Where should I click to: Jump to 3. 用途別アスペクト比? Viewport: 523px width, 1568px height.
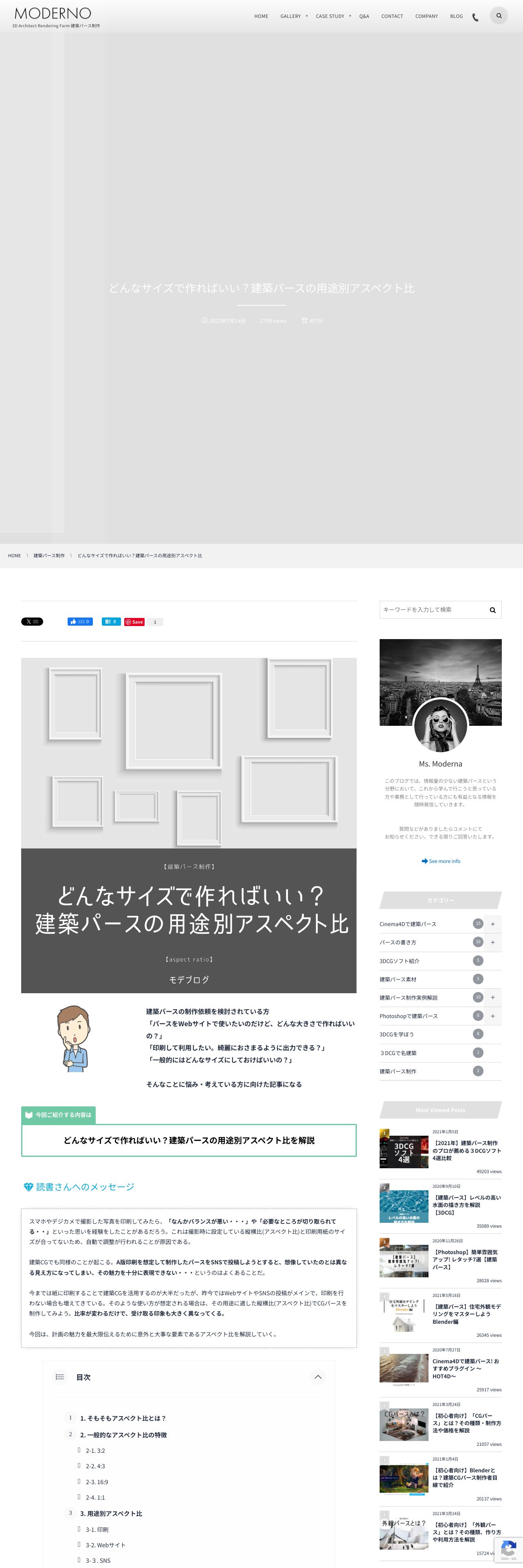[111, 1513]
